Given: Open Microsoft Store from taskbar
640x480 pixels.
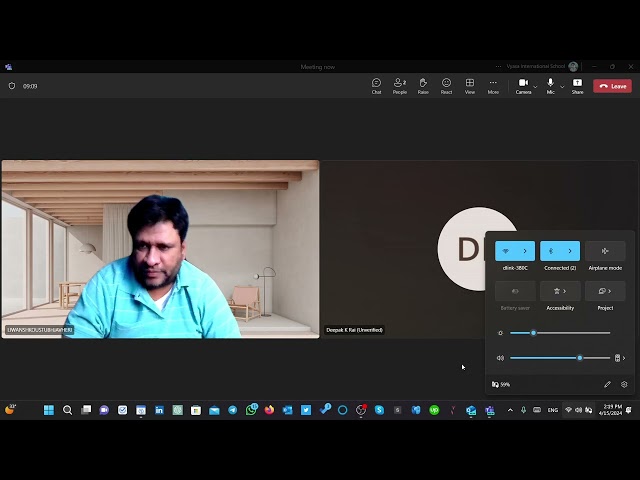Looking at the screenshot, I should 196,410.
